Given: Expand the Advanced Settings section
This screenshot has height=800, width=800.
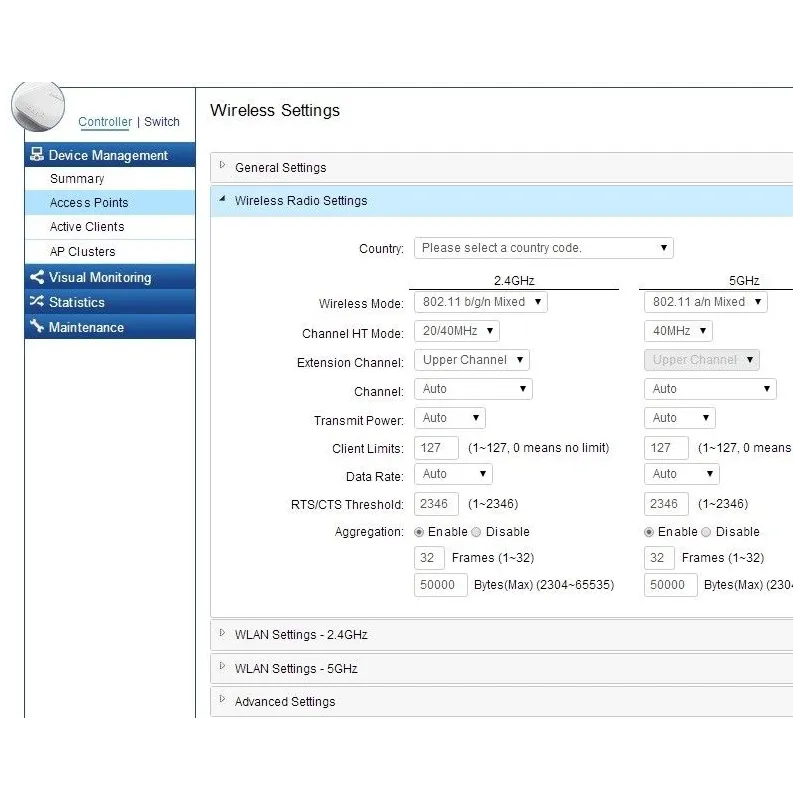Looking at the screenshot, I should 284,702.
